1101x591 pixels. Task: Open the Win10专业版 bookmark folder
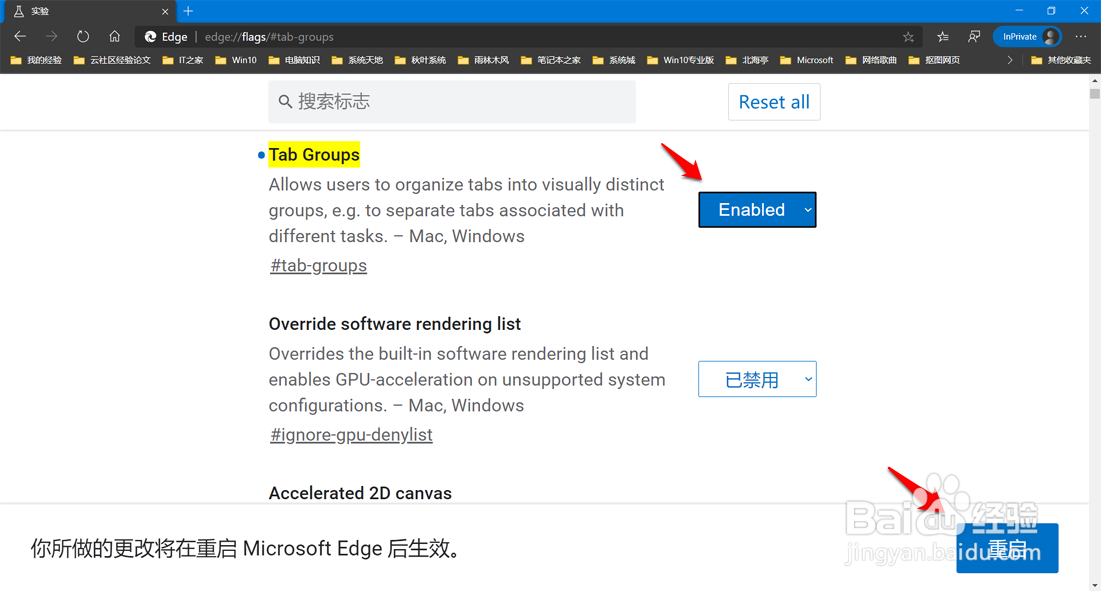680,60
